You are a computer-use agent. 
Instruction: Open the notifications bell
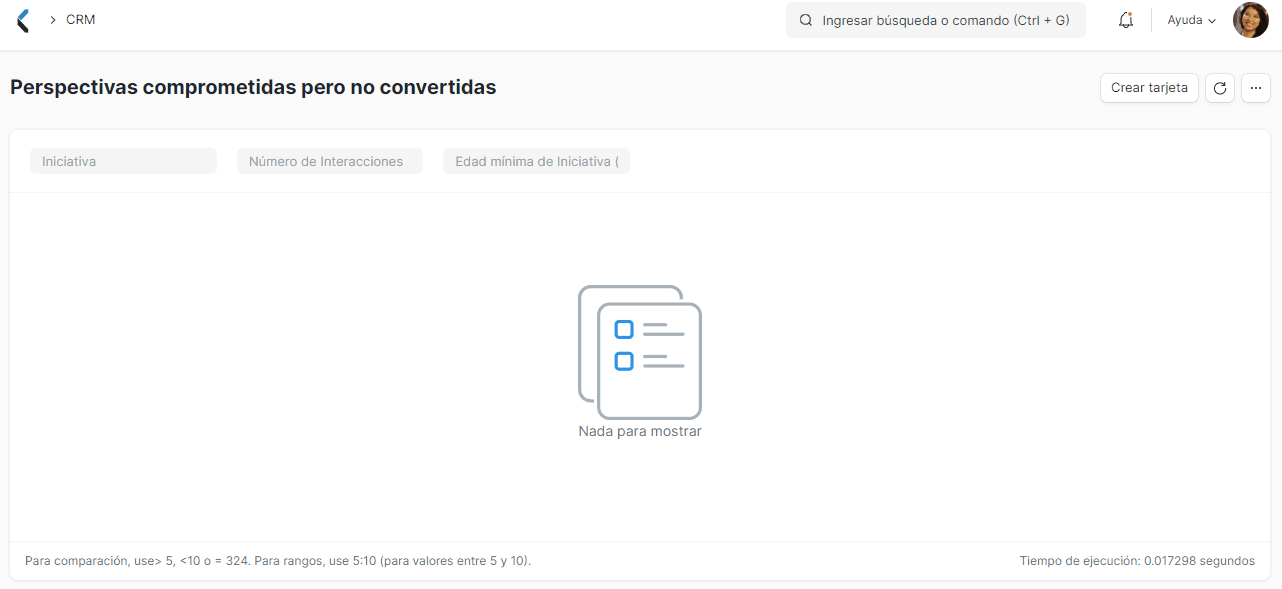point(1126,20)
